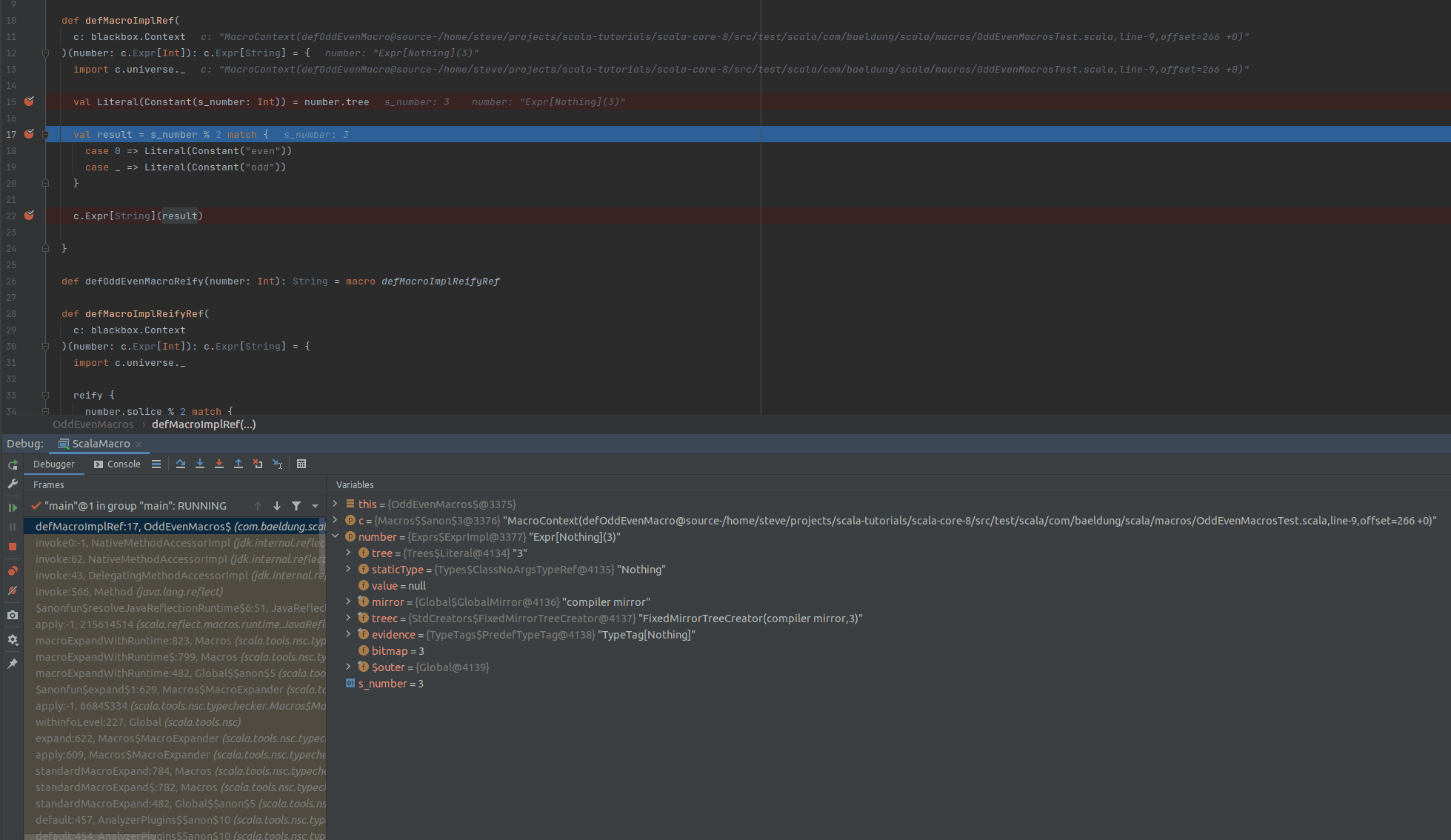This screenshot has height=840, width=1451.
Task: Click line number 20 in the gutter
Action: tap(11, 184)
